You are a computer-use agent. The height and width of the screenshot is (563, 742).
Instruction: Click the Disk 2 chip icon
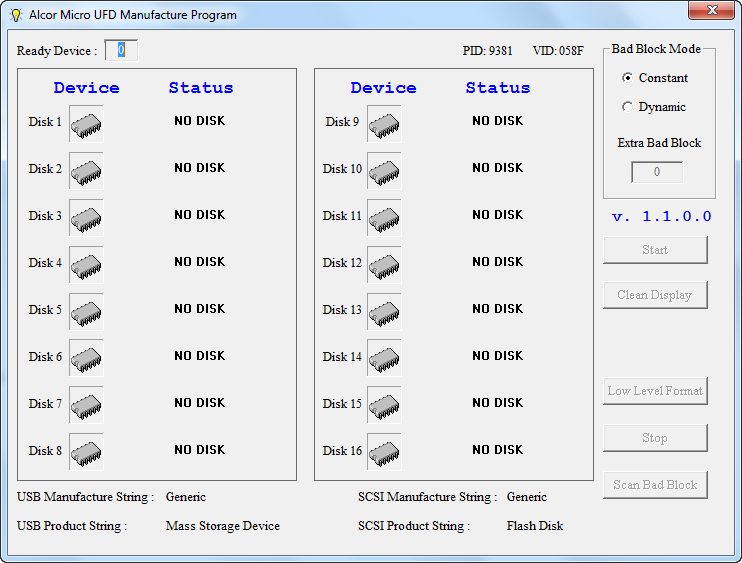tap(86, 171)
